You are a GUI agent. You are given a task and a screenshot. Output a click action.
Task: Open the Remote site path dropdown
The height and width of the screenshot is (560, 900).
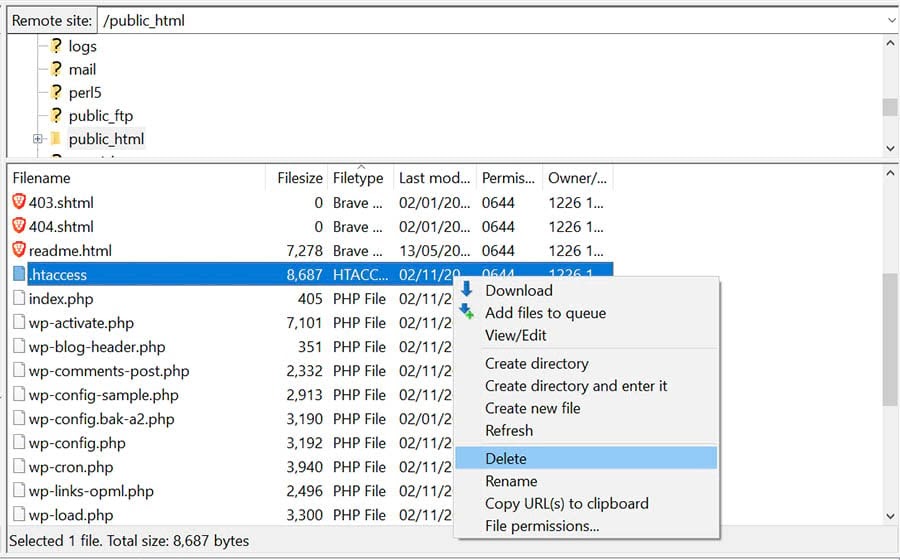pos(890,20)
